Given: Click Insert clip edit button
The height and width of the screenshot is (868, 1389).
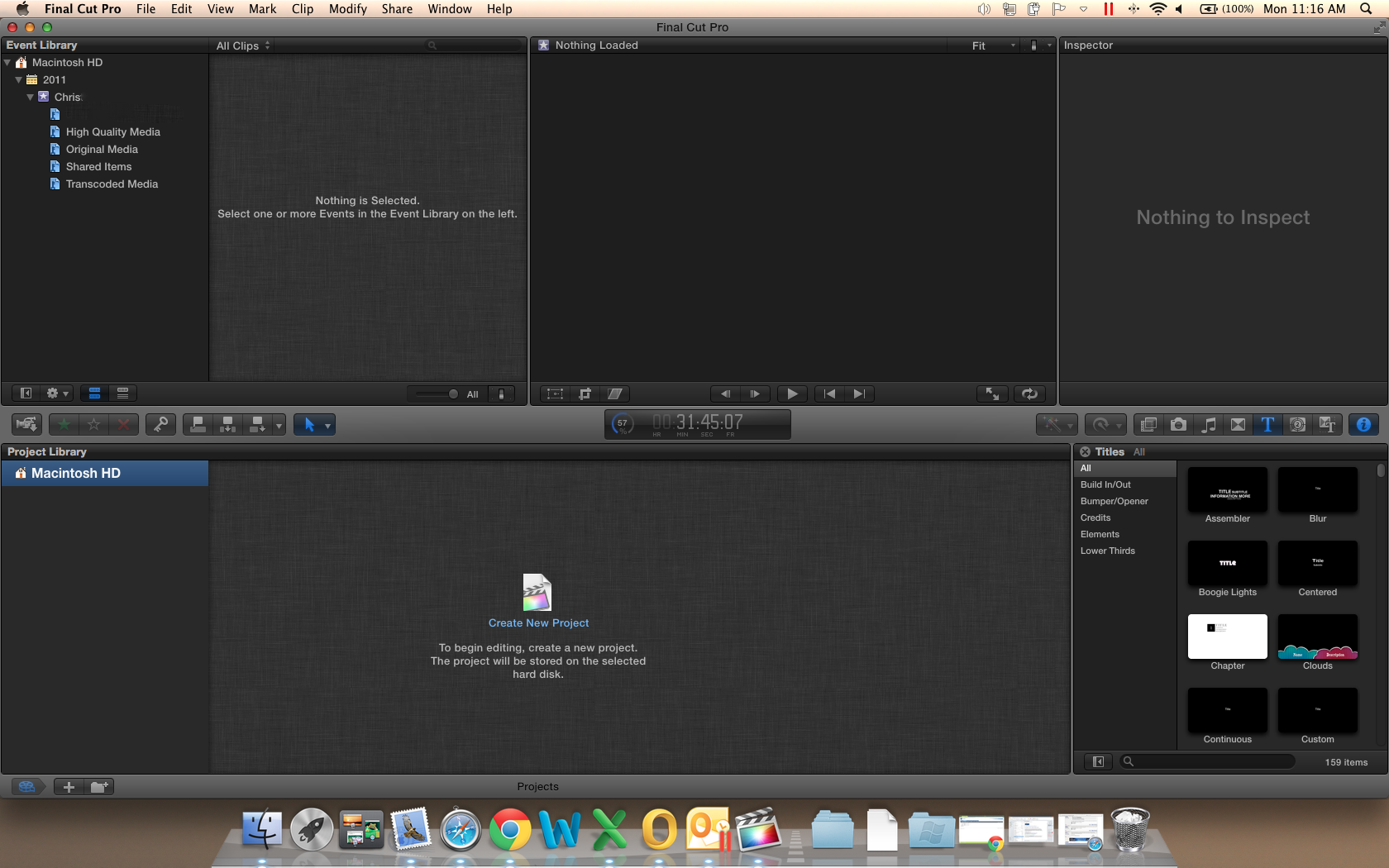Looking at the screenshot, I should pos(227,424).
